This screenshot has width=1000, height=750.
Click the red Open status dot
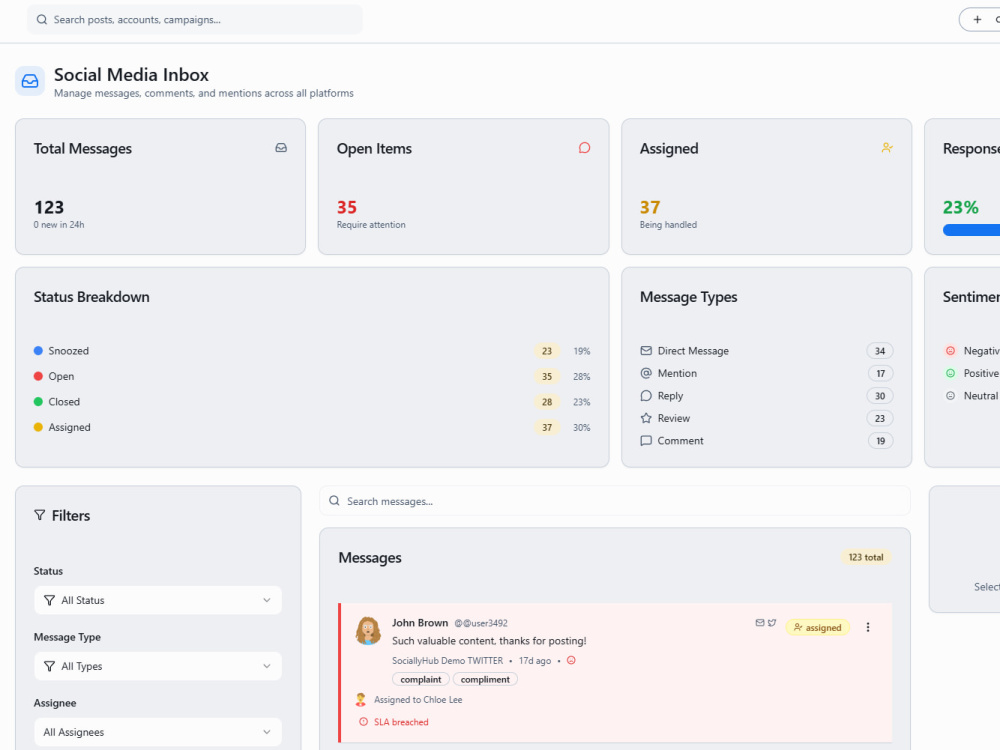pyautogui.click(x=38, y=376)
